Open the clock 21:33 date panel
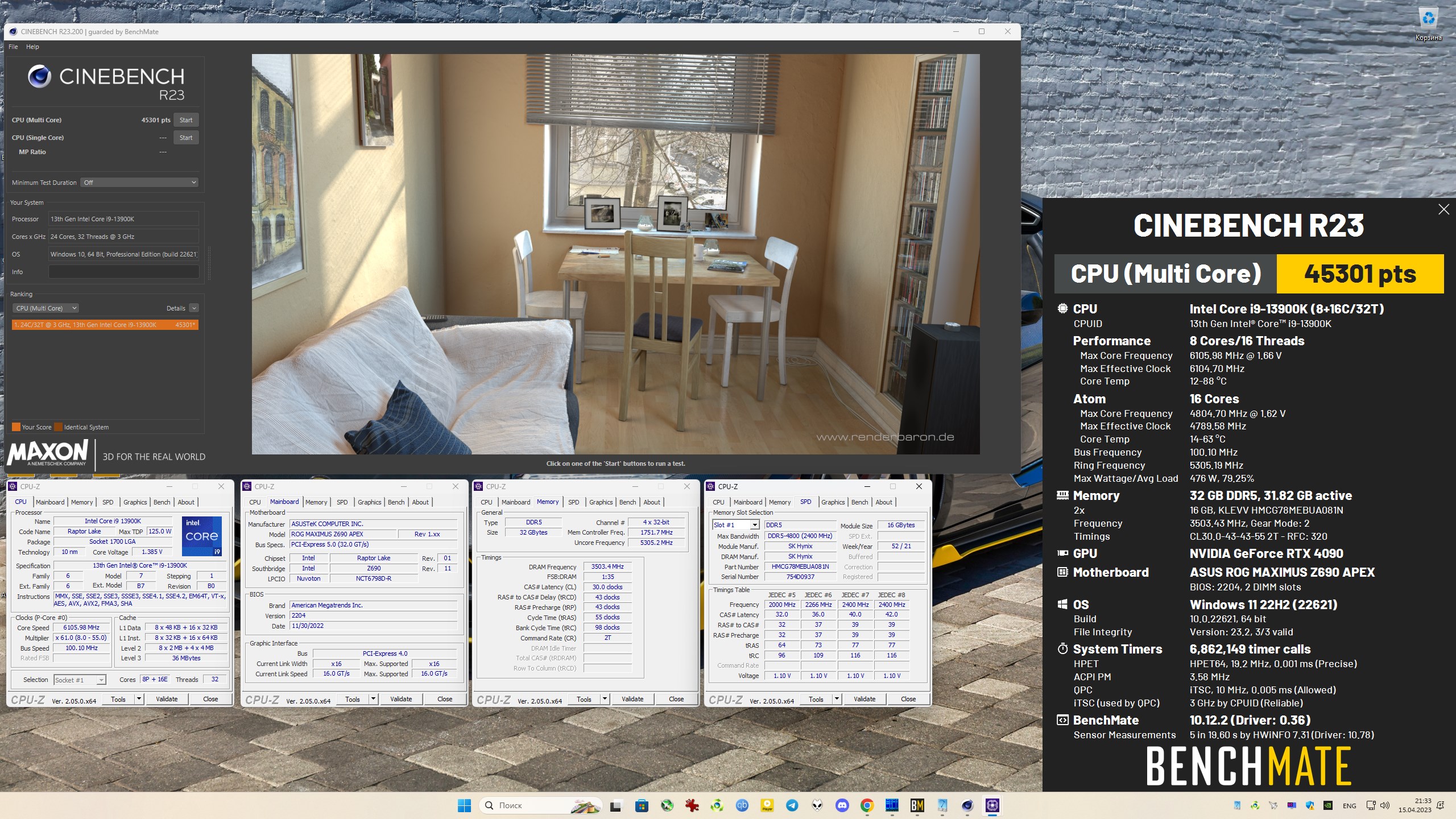1456x819 pixels. click(1415, 805)
